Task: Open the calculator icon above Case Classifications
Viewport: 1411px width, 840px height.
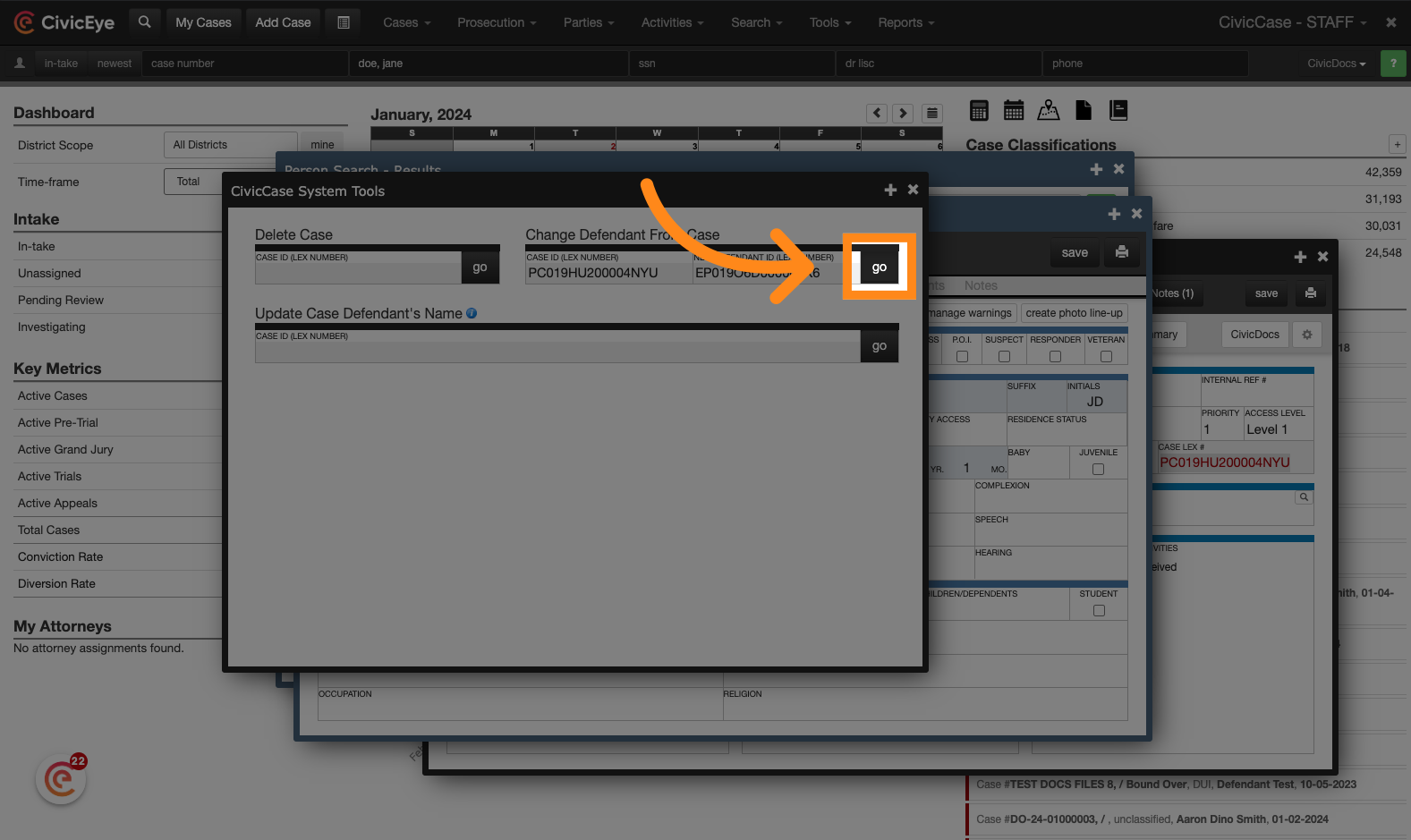Action: click(x=980, y=110)
